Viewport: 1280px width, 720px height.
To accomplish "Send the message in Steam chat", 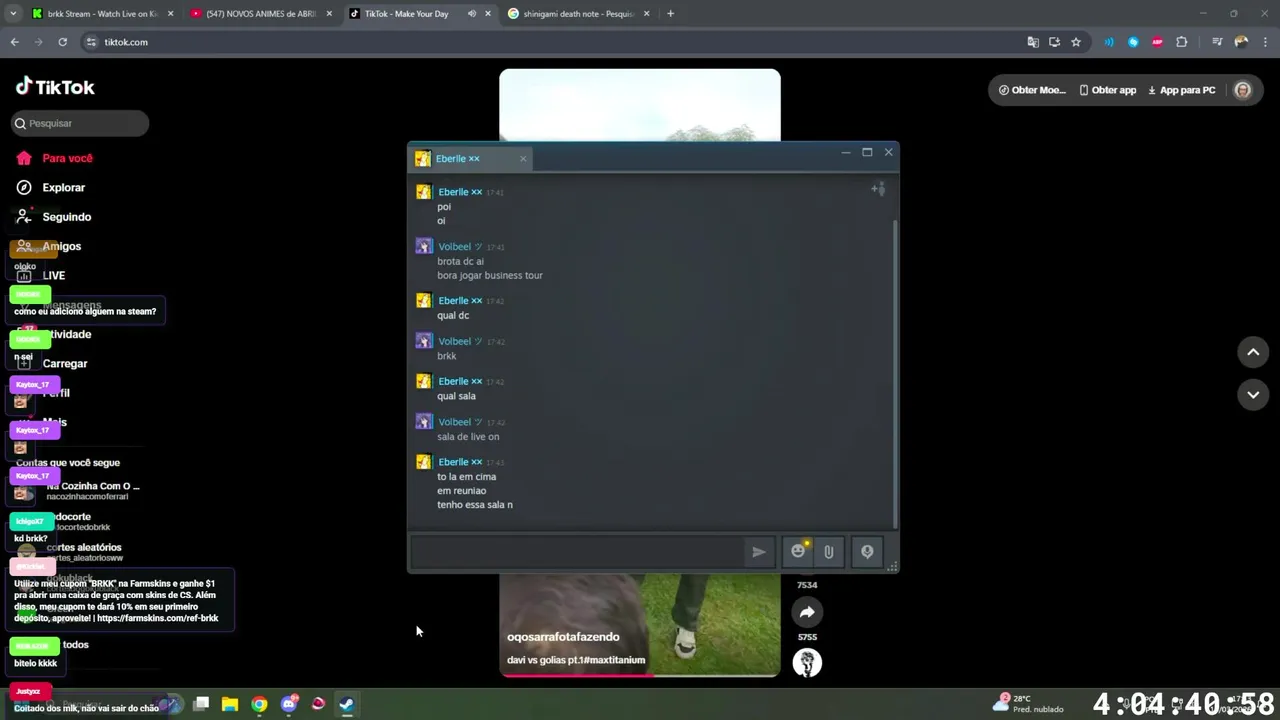I will [759, 551].
